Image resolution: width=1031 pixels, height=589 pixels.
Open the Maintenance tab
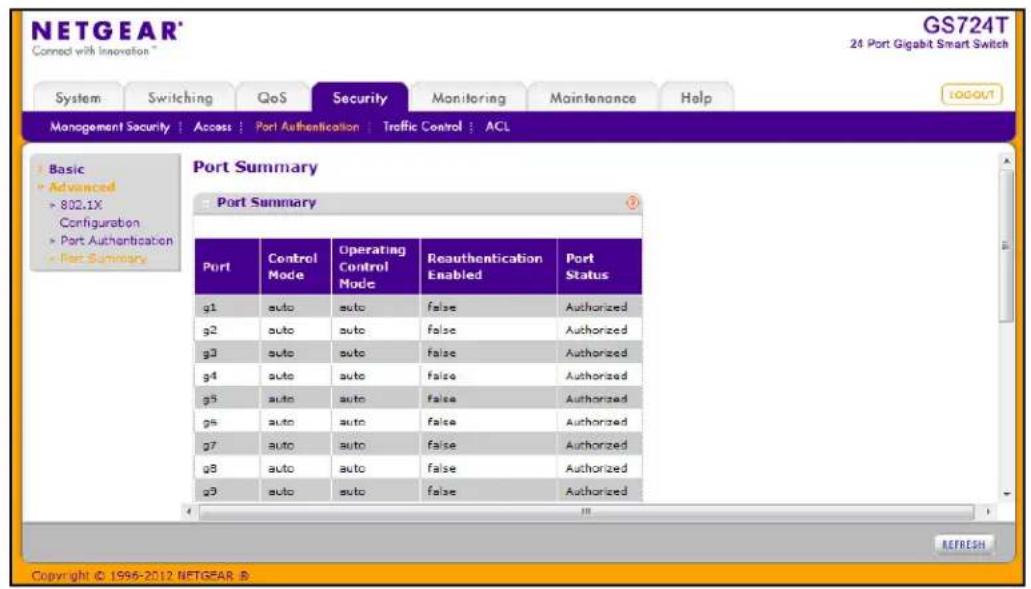coord(593,98)
